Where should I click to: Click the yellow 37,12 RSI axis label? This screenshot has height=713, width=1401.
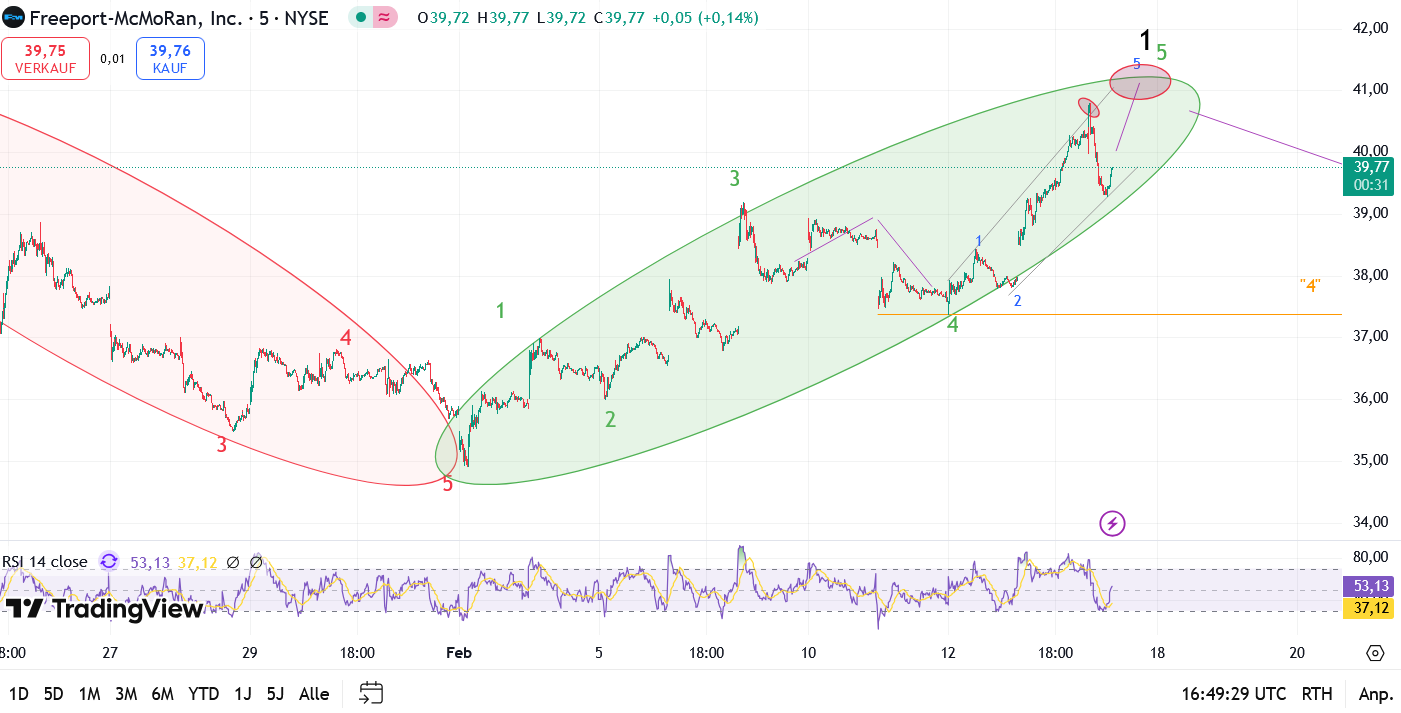(x=1367, y=608)
